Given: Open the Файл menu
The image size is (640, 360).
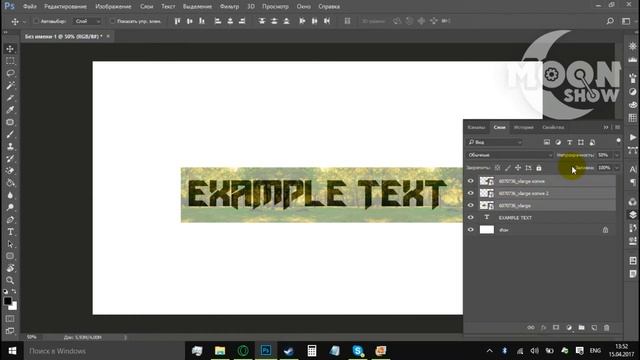Looking at the screenshot, I should tap(30, 7).
